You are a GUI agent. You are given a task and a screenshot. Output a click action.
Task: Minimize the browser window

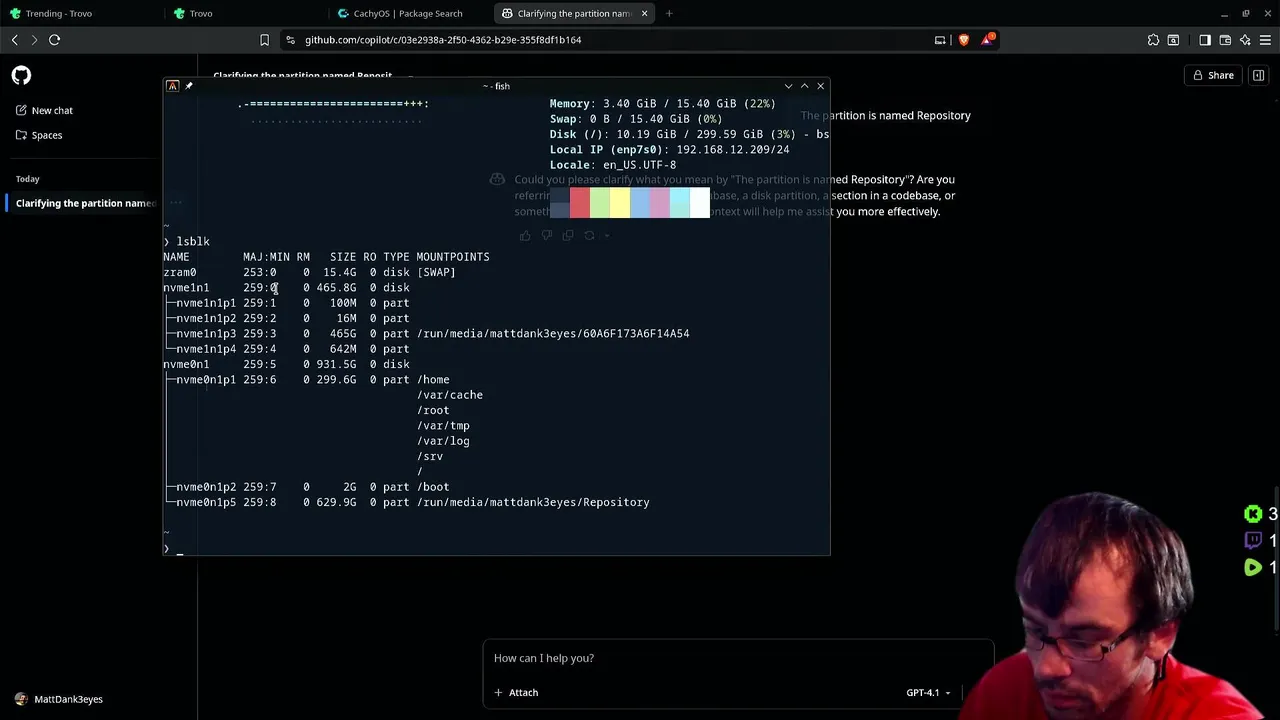point(1224,13)
